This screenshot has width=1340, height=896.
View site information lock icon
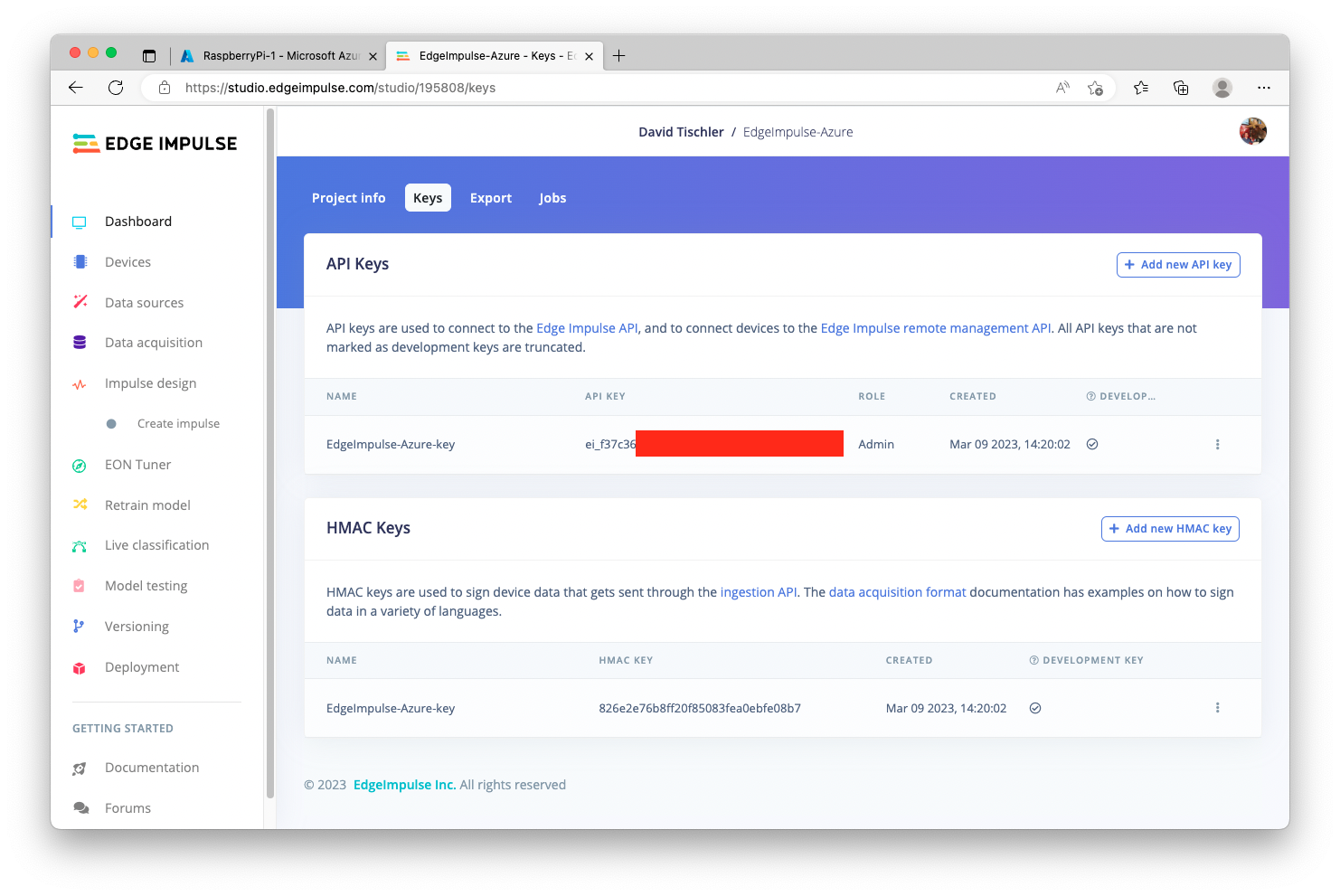(x=165, y=88)
